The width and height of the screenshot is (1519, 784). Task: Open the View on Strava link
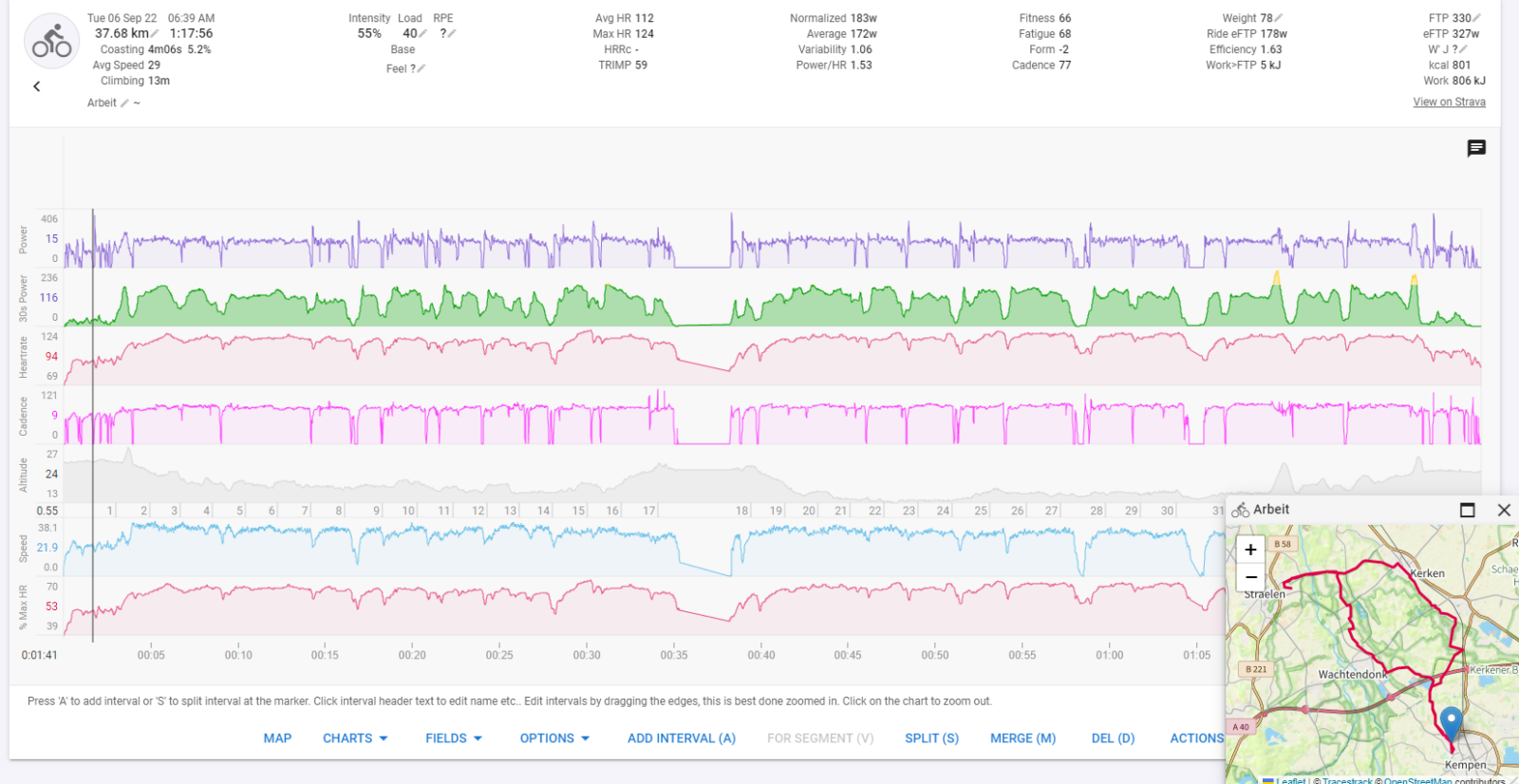click(x=1449, y=103)
